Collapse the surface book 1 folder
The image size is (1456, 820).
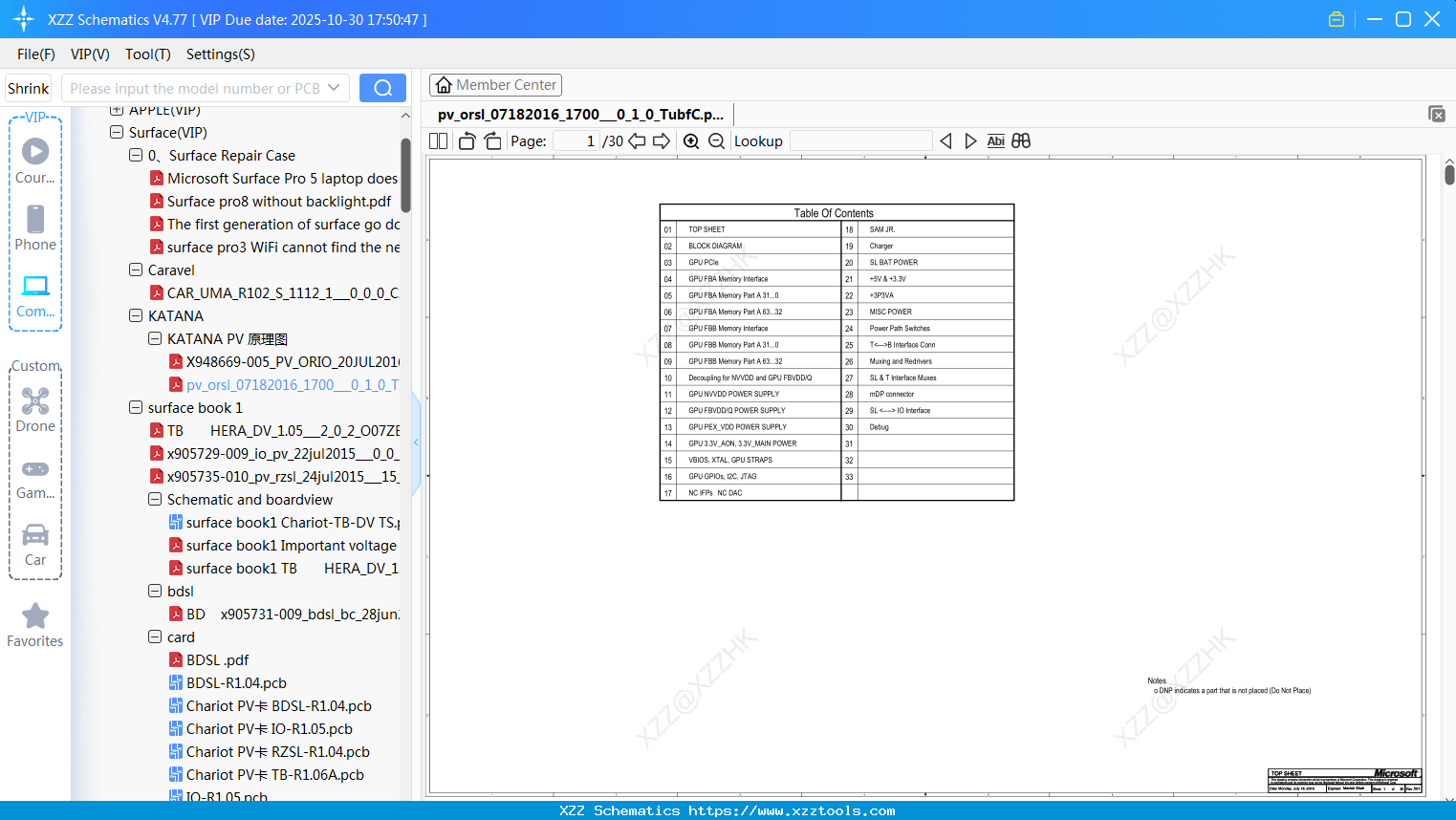[x=136, y=408]
